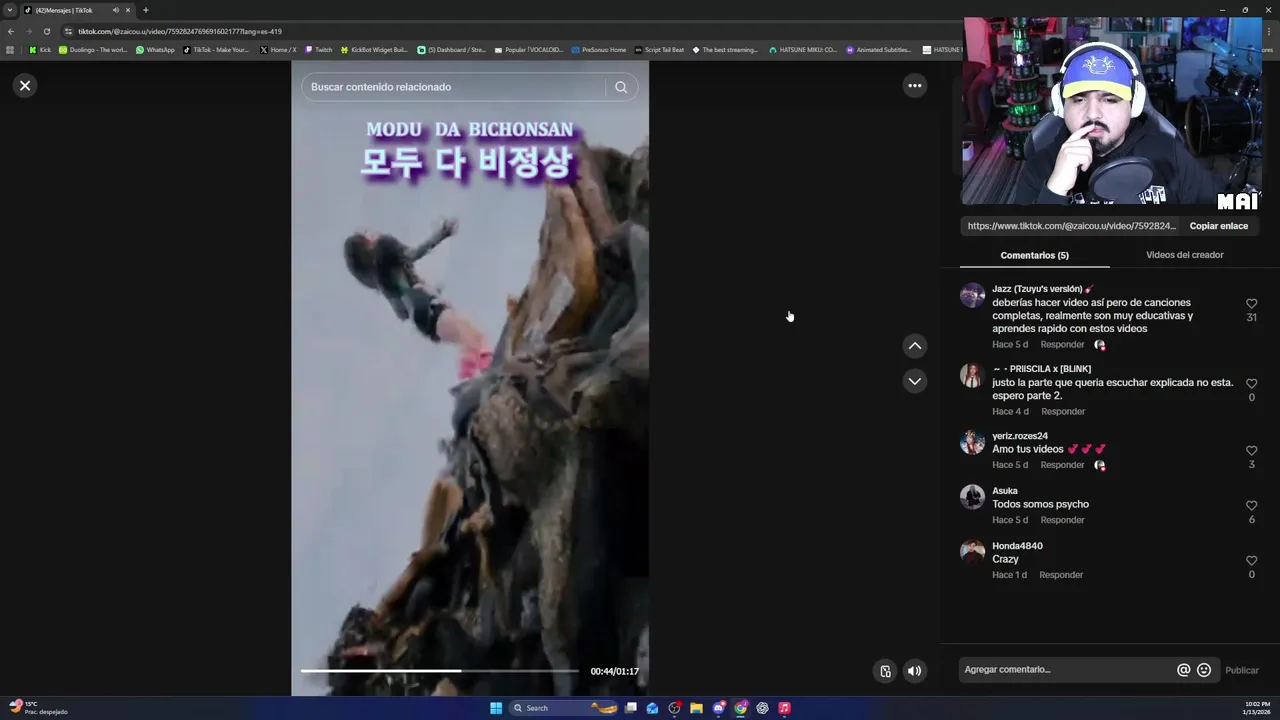
Task: Reload the page with refresh icon
Action: click(46, 31)
